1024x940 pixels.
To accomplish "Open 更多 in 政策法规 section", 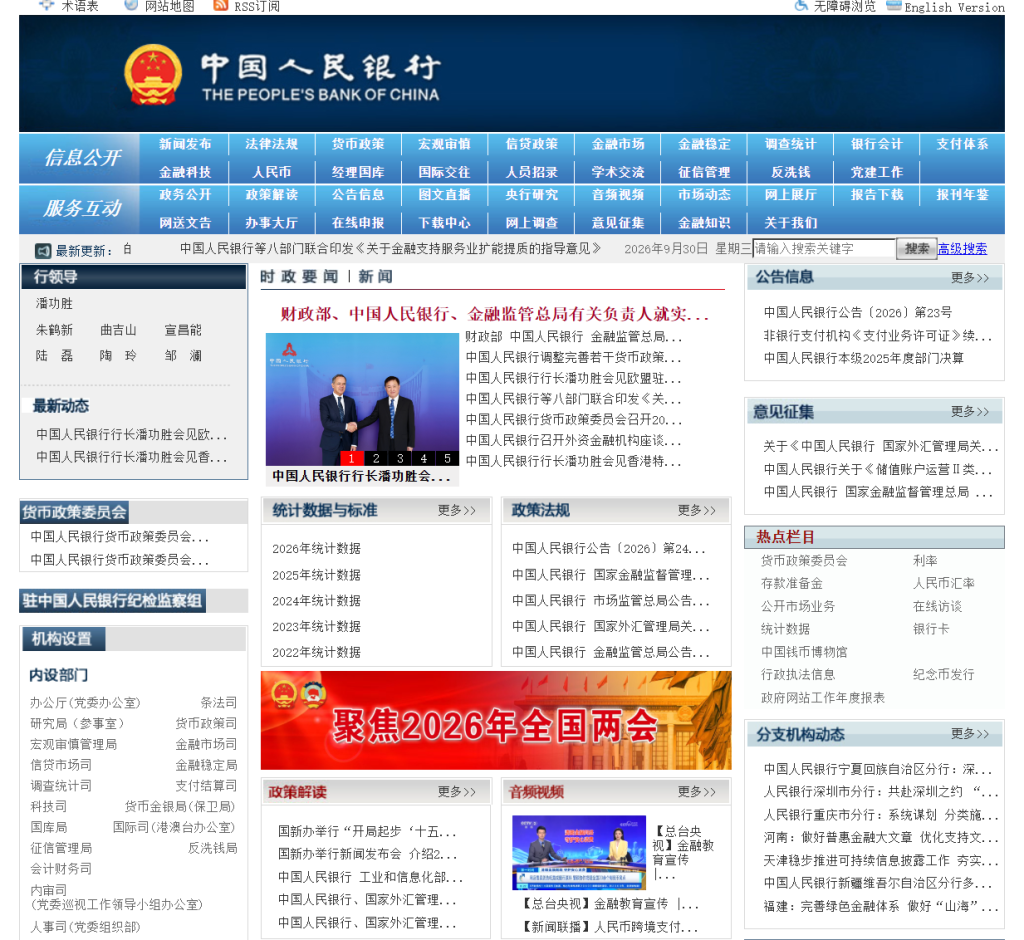I will coord(696,510).
